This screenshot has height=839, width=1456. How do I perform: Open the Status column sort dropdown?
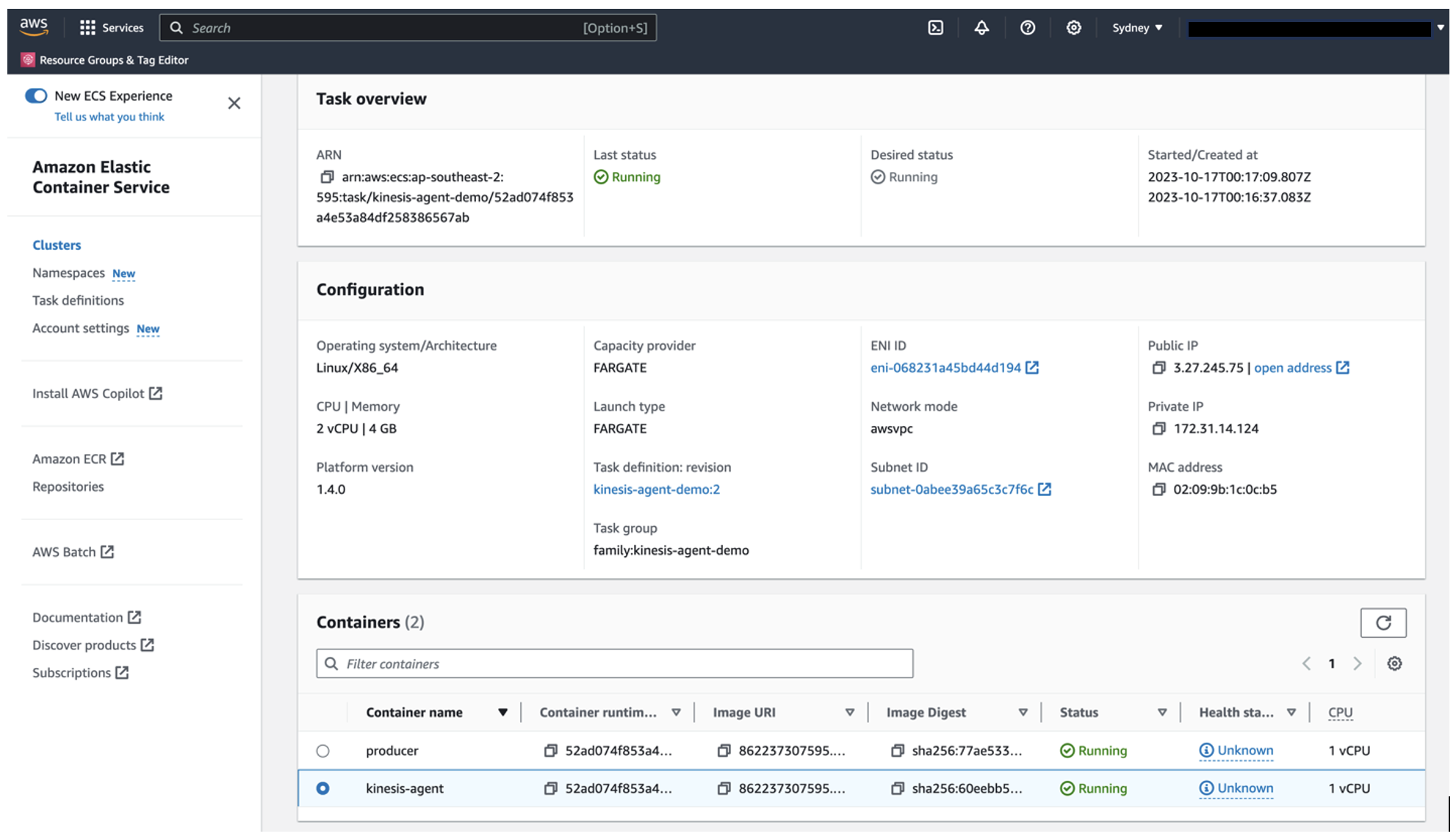point(1163,712)
